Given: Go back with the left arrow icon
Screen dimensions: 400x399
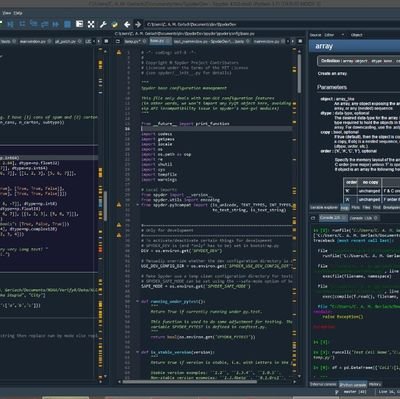Looking at the screenshot, I should (x=127, y=24).
